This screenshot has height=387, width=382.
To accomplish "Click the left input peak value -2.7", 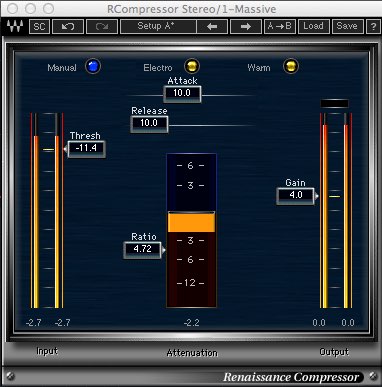I will click(34, 323).
